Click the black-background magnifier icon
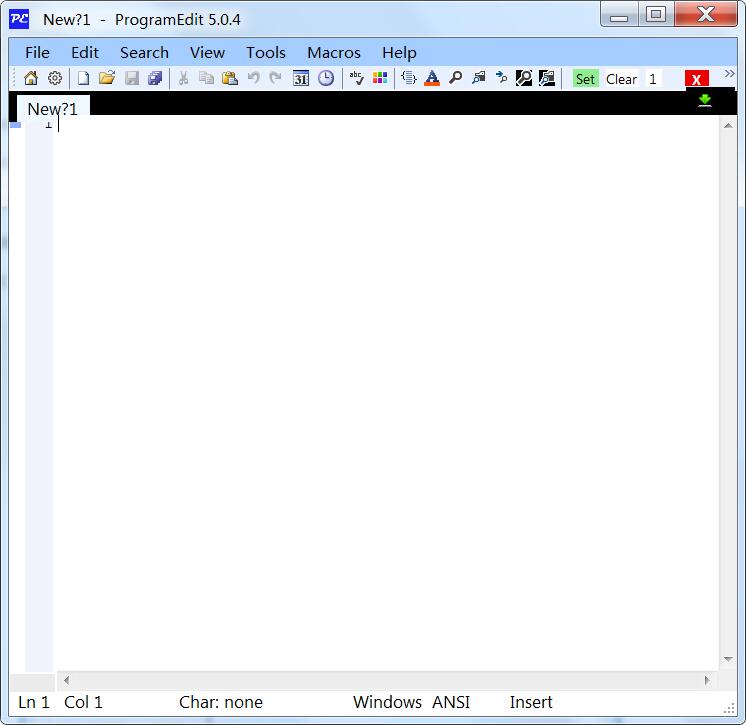The height and width of the screenshot is (725, 746). (524, 78)
